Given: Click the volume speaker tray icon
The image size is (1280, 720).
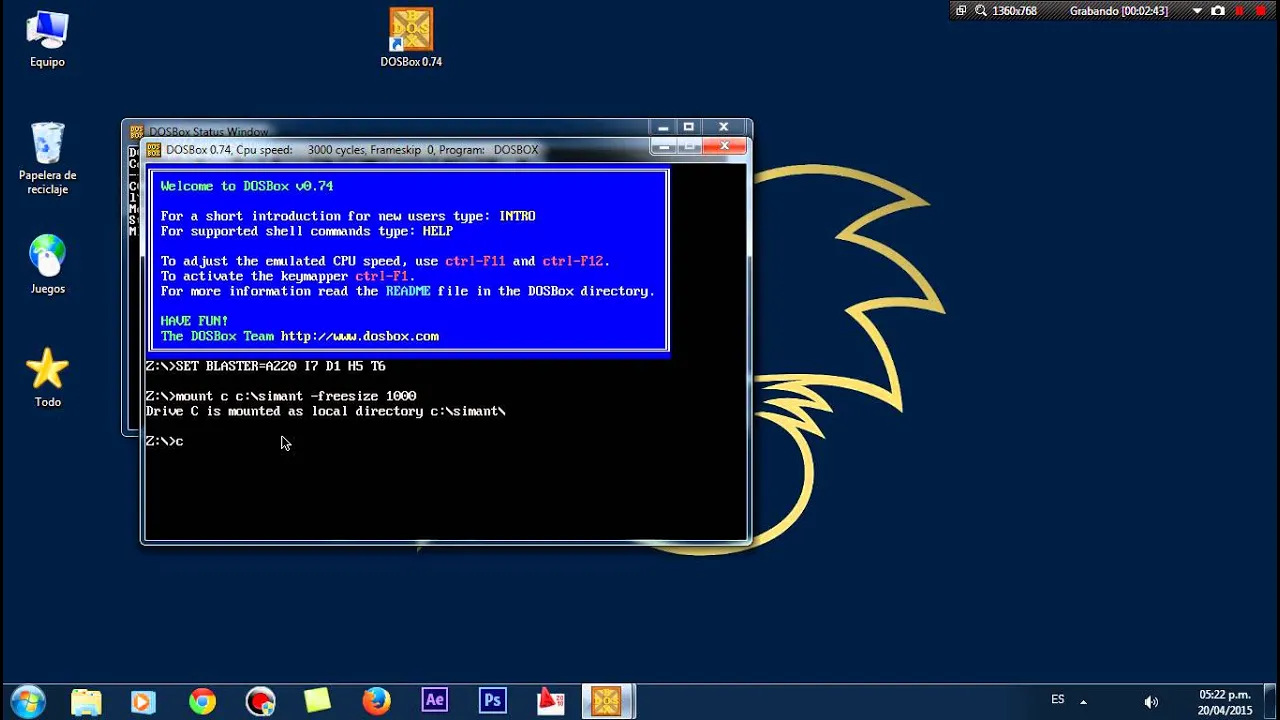Looking at the screenshot, I should pyautogui.click(x=1151, y=702).
